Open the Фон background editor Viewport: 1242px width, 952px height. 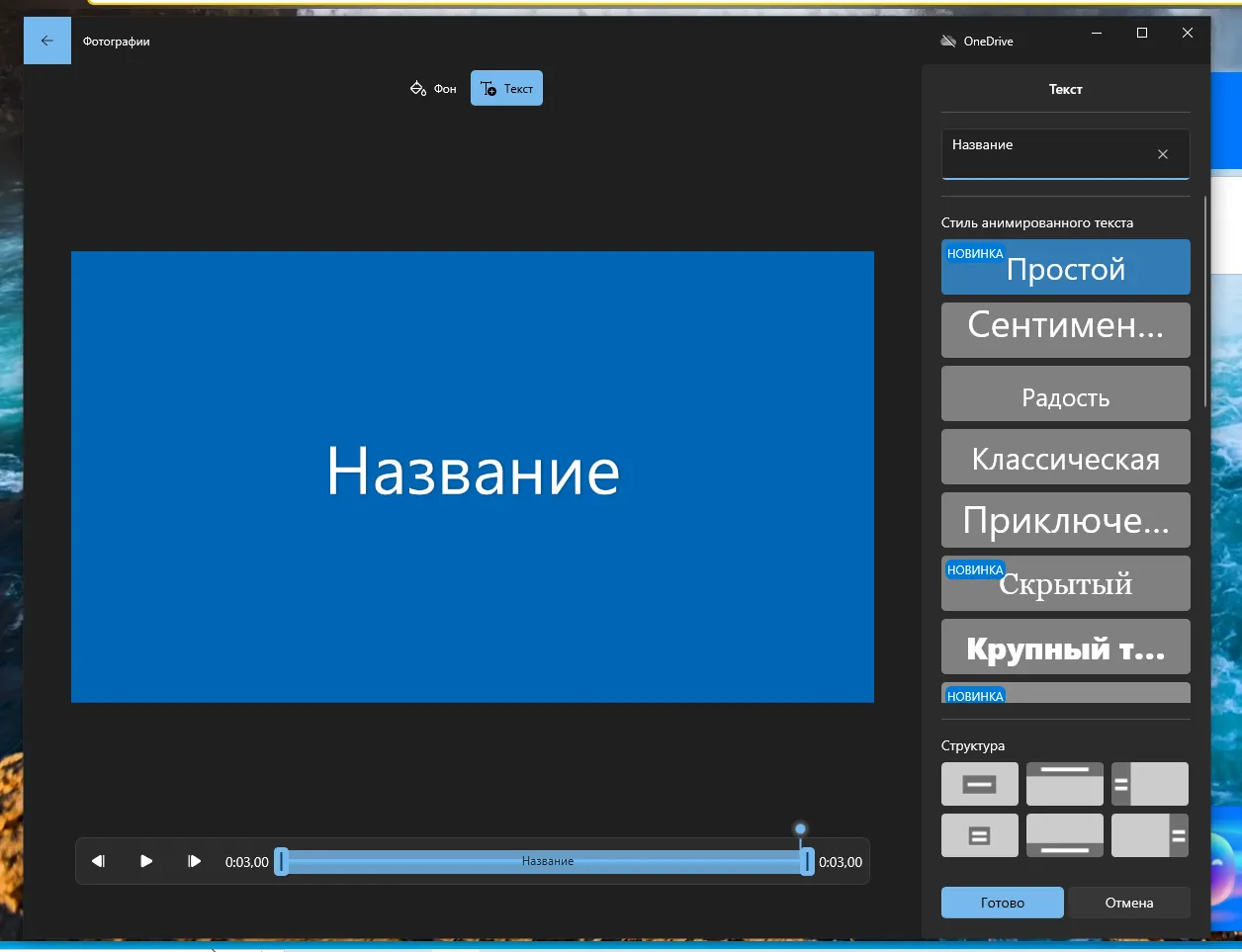(432, 88)
